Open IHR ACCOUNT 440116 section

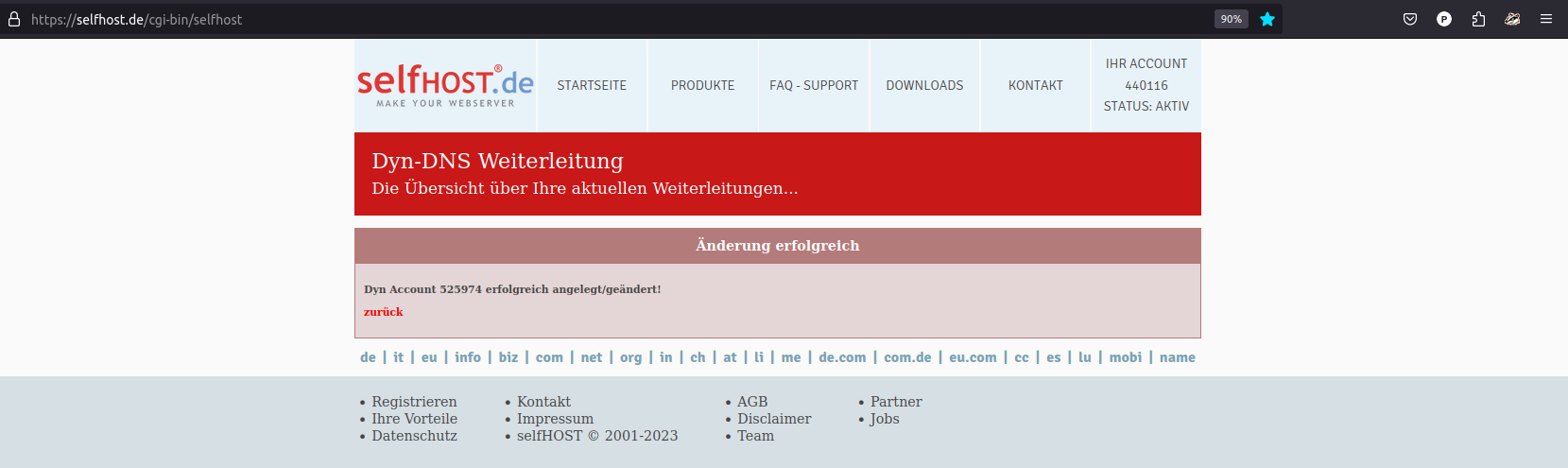1146,85
